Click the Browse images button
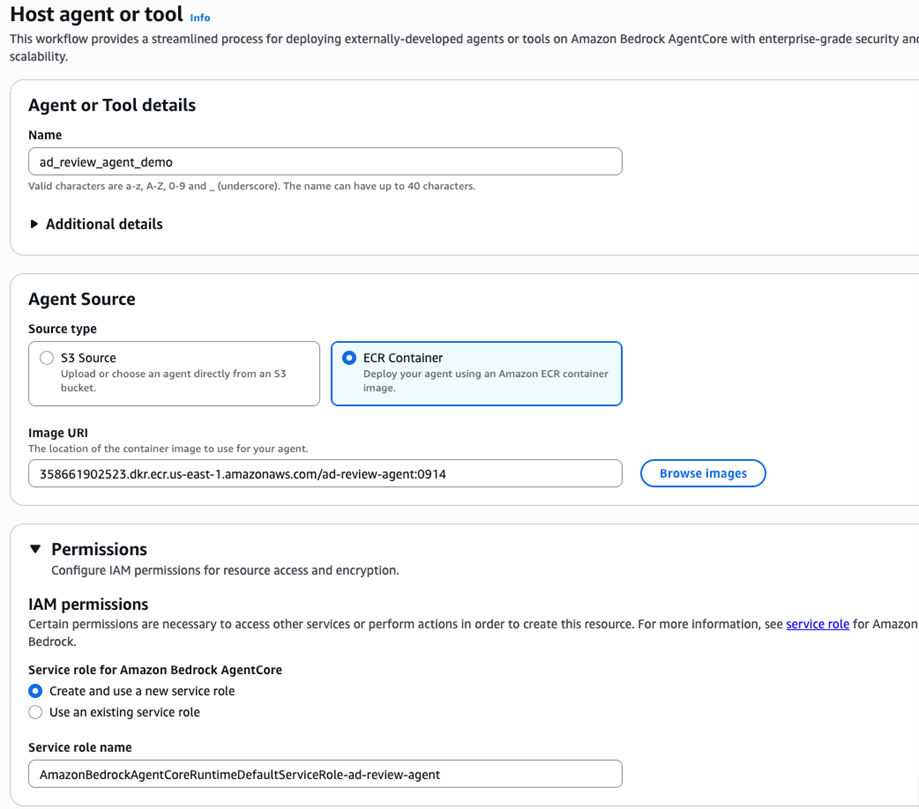 point(703,473)
